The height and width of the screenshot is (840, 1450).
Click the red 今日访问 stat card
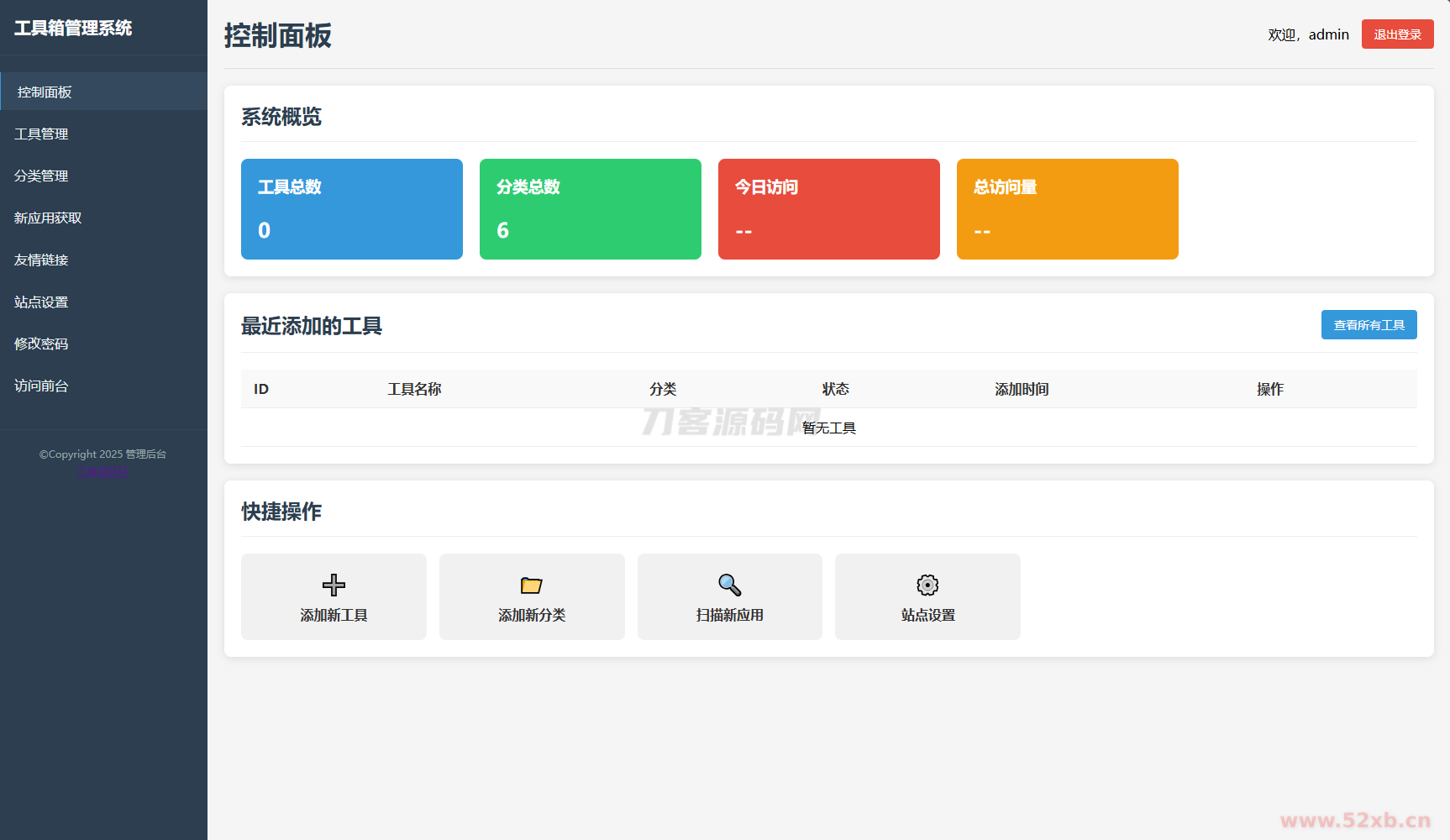828,209
